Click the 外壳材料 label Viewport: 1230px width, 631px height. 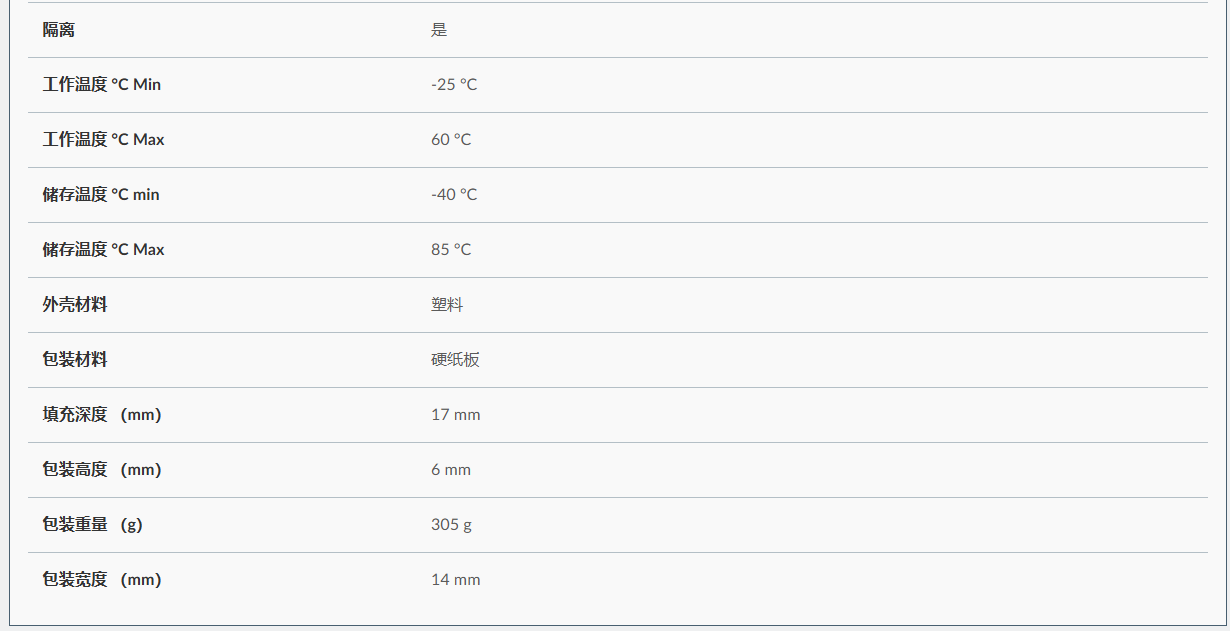click(x=75, y=305)
